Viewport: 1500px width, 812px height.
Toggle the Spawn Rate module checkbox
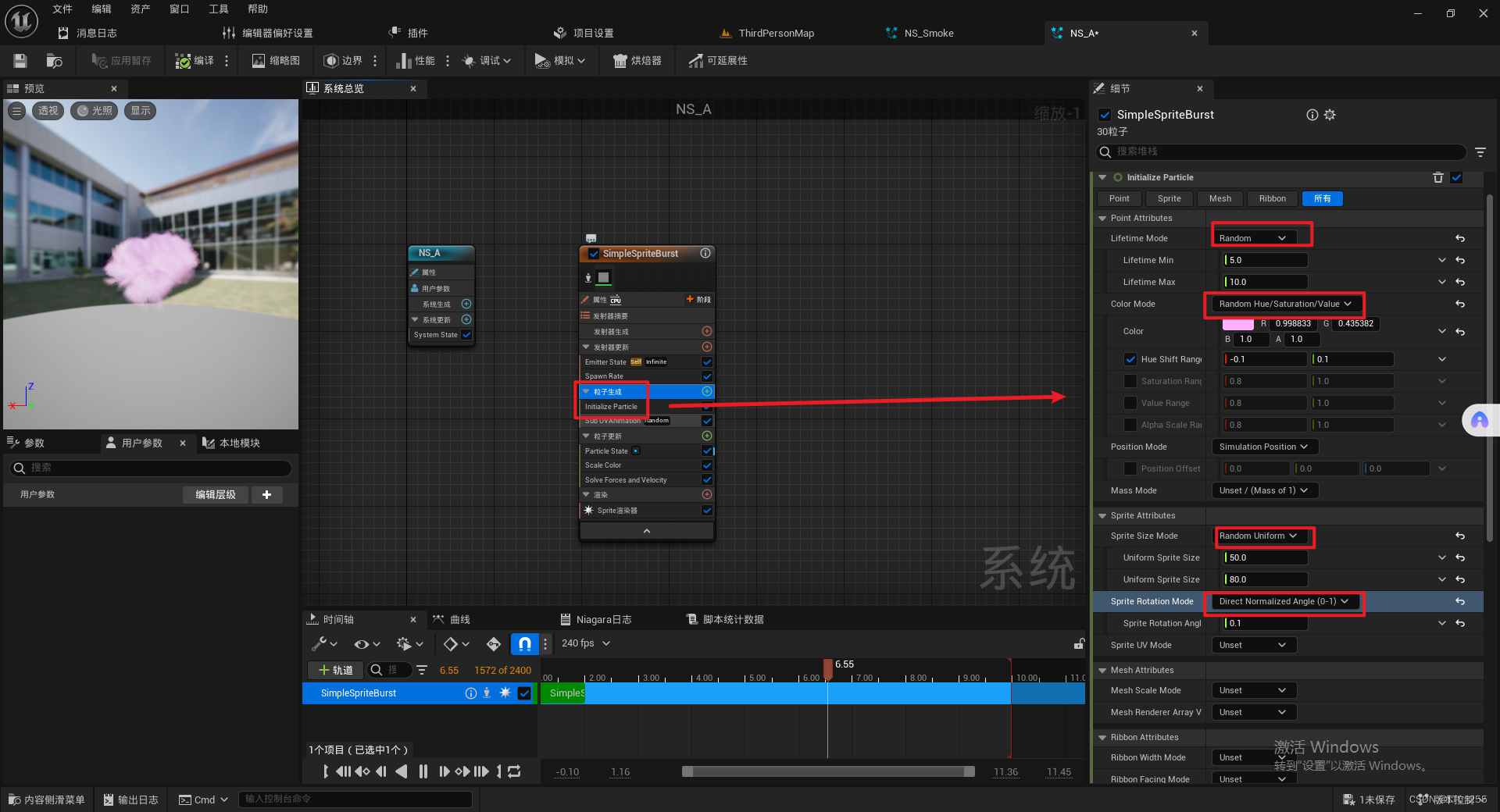click(707, 376)
